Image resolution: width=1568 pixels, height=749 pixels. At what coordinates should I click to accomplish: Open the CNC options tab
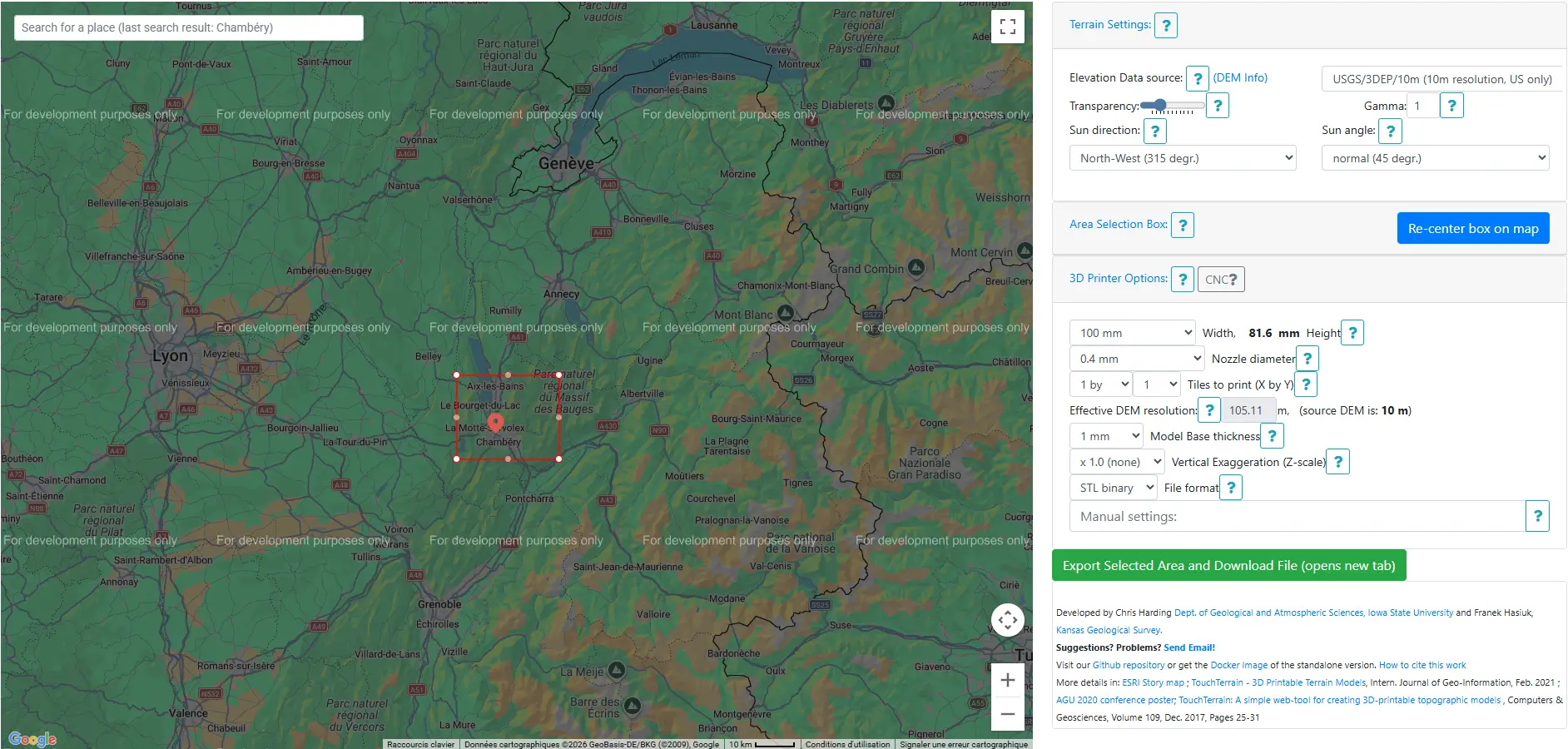pos(1221,279)
